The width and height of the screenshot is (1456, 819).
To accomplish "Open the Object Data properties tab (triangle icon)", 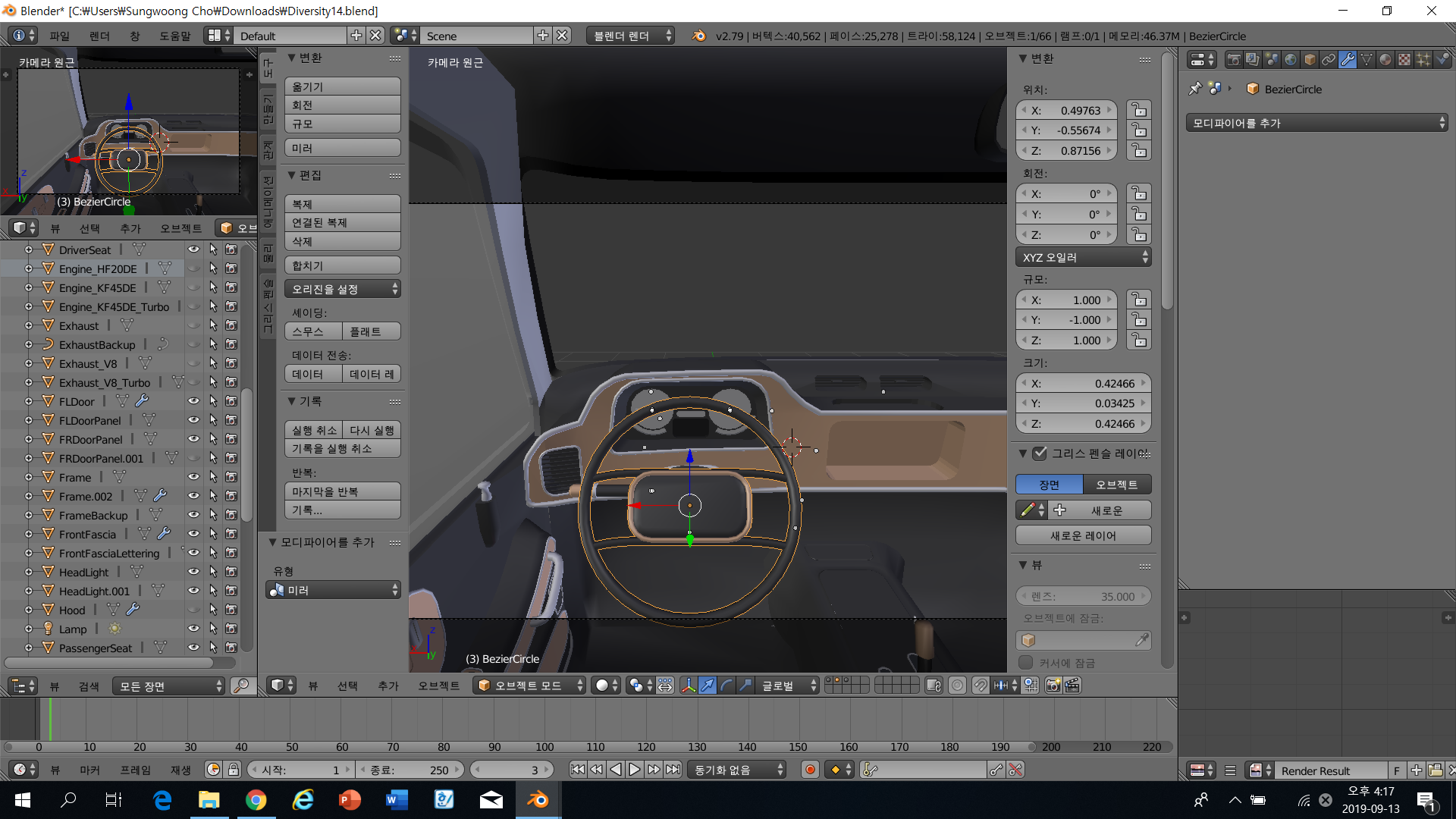I will (x=1367, y=59).
